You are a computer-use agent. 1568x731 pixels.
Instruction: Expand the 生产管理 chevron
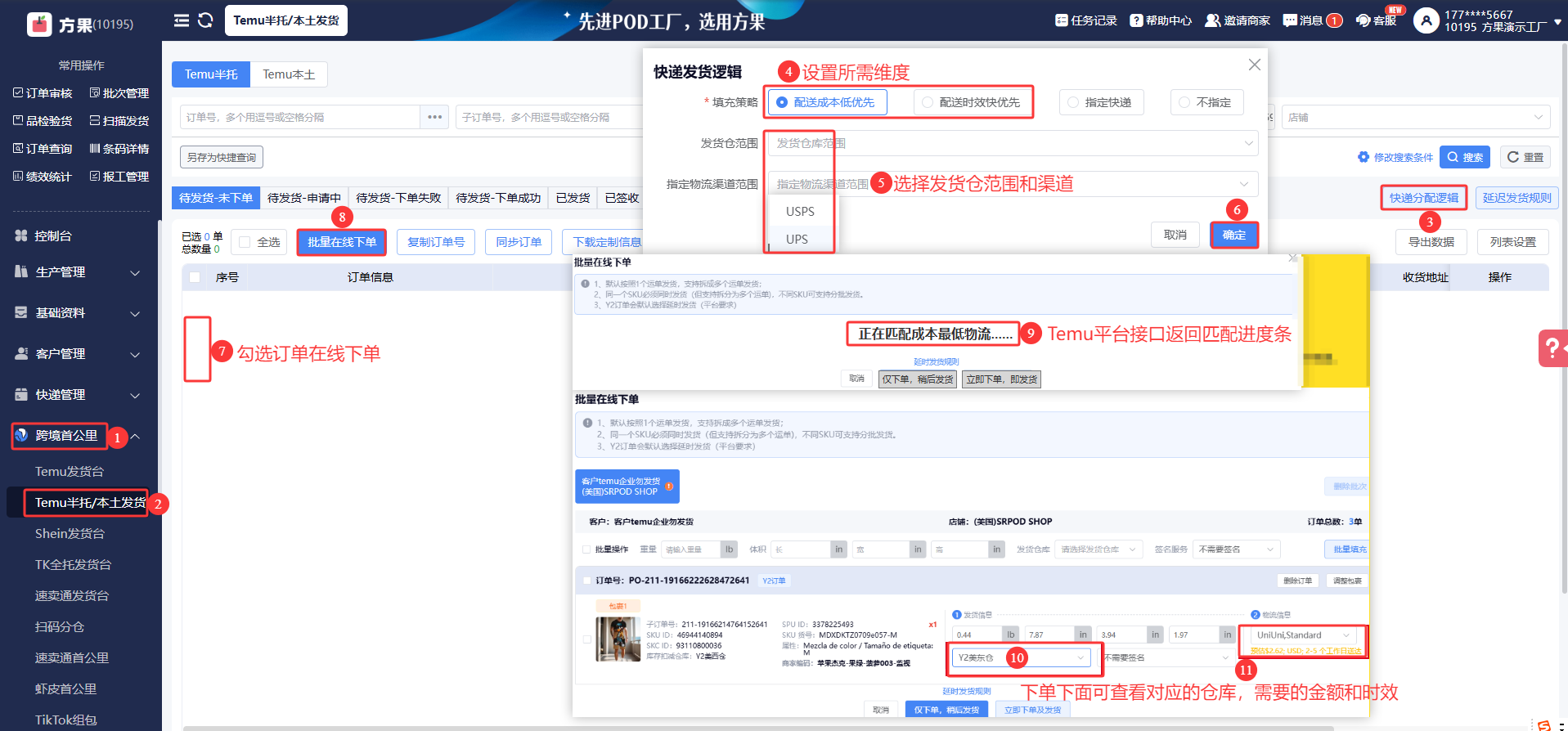click(x=135, y=272)
